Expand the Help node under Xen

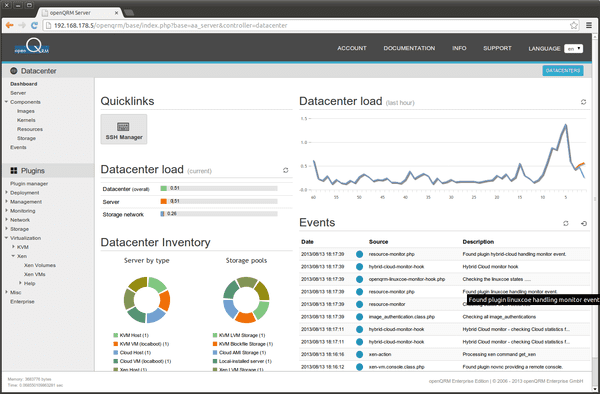click(20, 283)
